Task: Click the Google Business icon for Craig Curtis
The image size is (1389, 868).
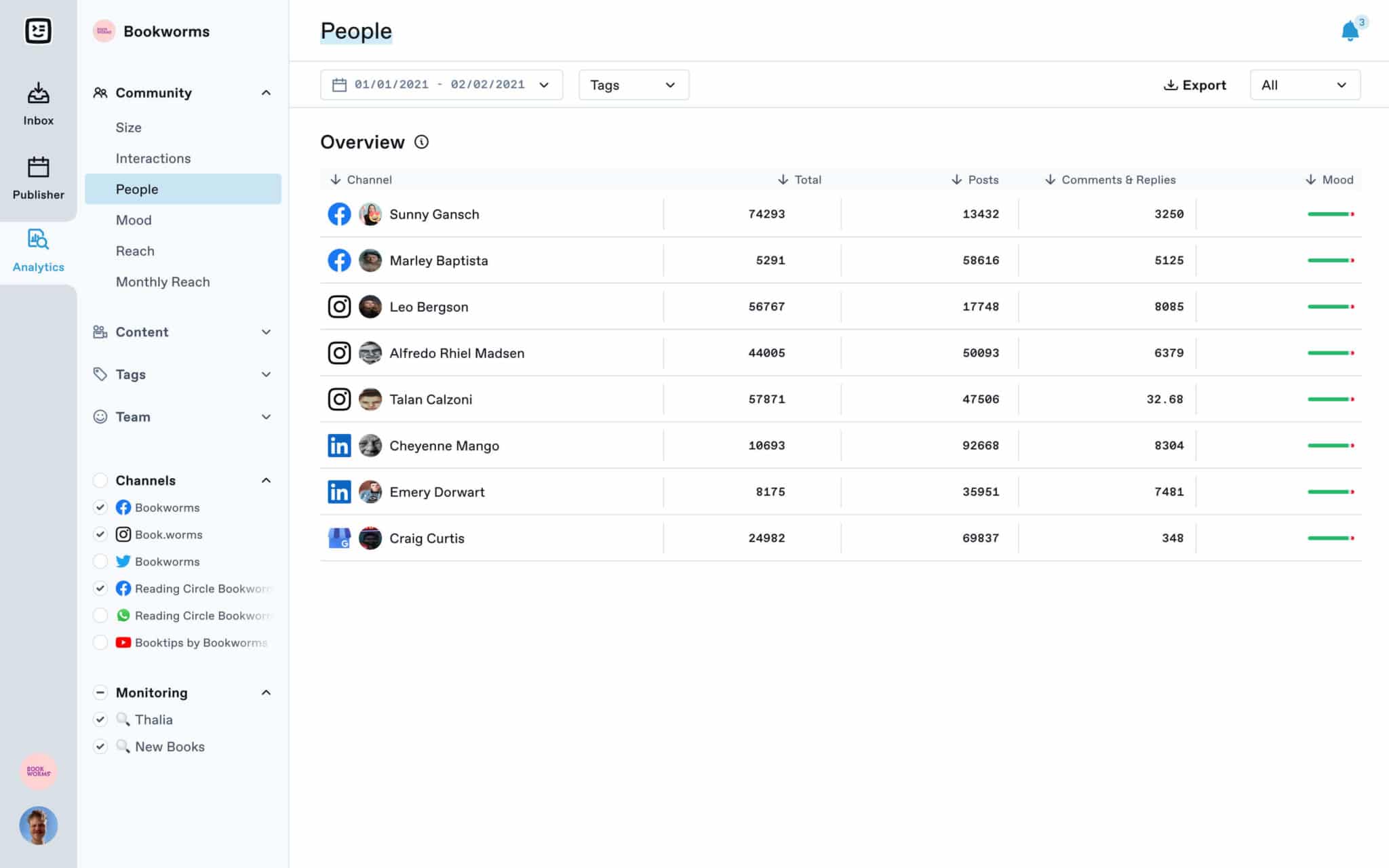Action: (x=339, y=538)
